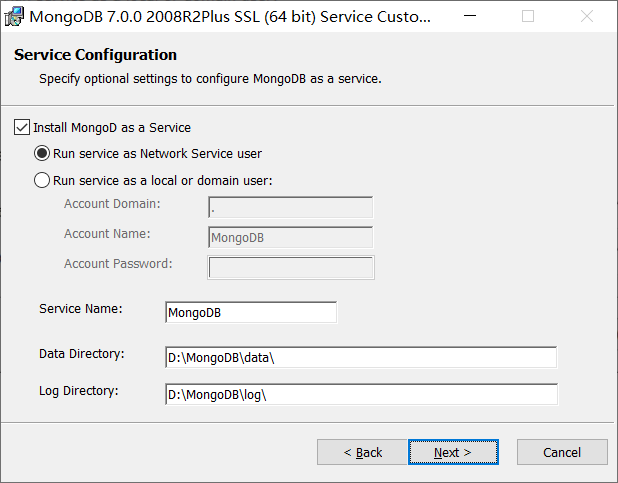Click the window title text MongoDB 7.0.0
Image resolution: width=618 pixels, height=483 pixels.
coord(230,17)
